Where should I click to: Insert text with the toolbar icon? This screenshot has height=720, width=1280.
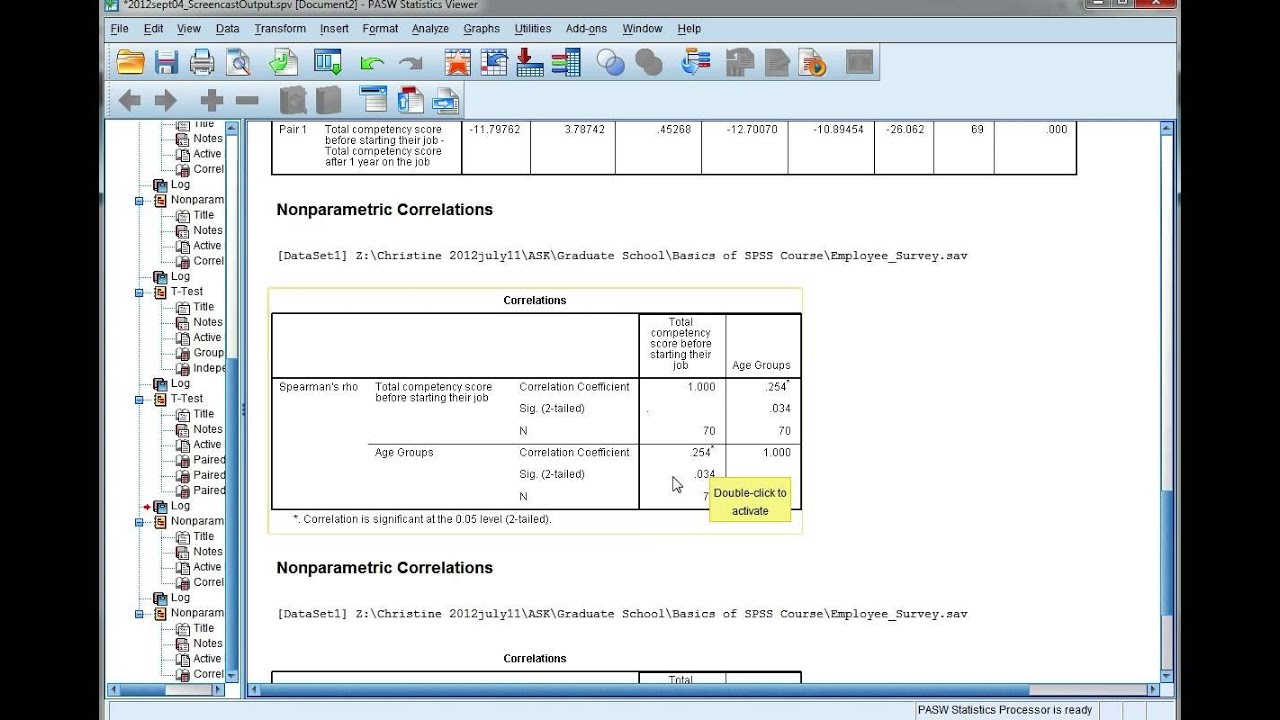pos(446,100)
